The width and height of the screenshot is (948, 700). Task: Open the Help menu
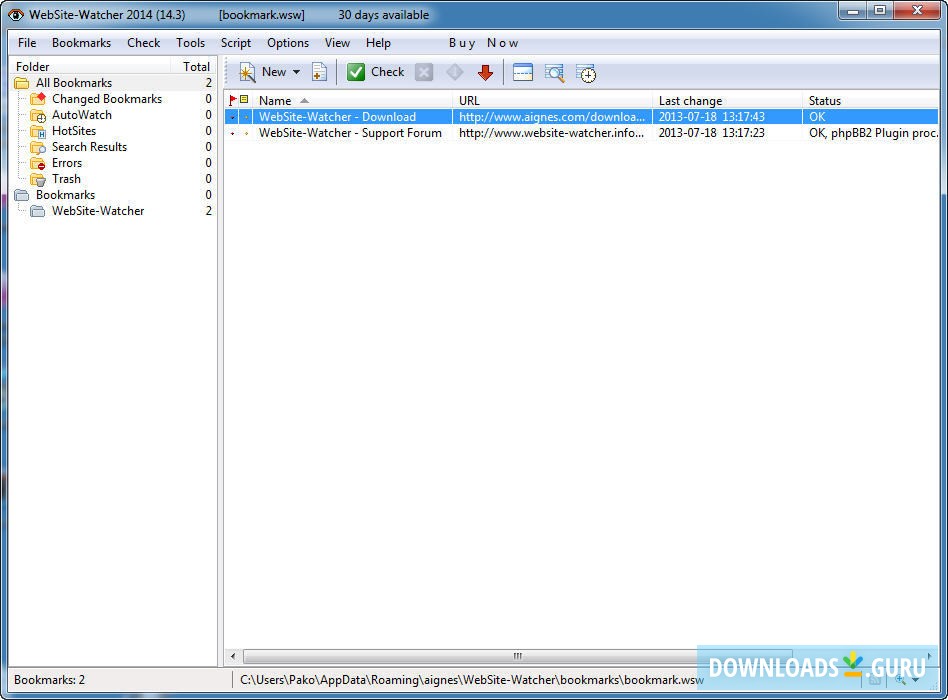click(x=378, y=43)
